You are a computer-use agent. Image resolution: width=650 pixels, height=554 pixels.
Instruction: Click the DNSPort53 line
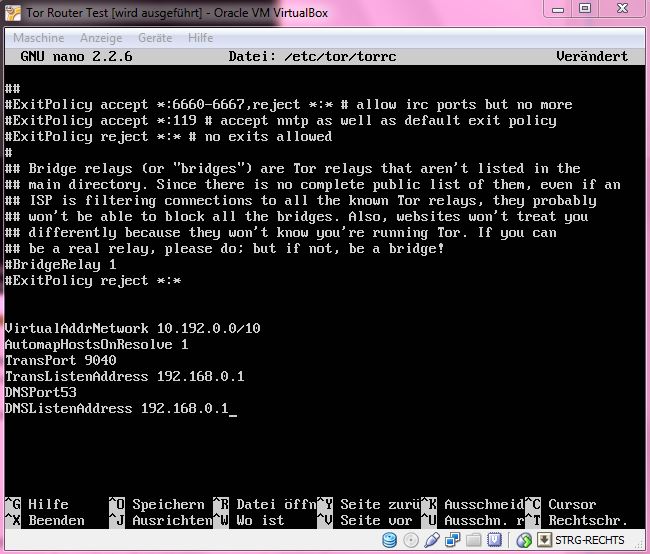tap(41, 392)
